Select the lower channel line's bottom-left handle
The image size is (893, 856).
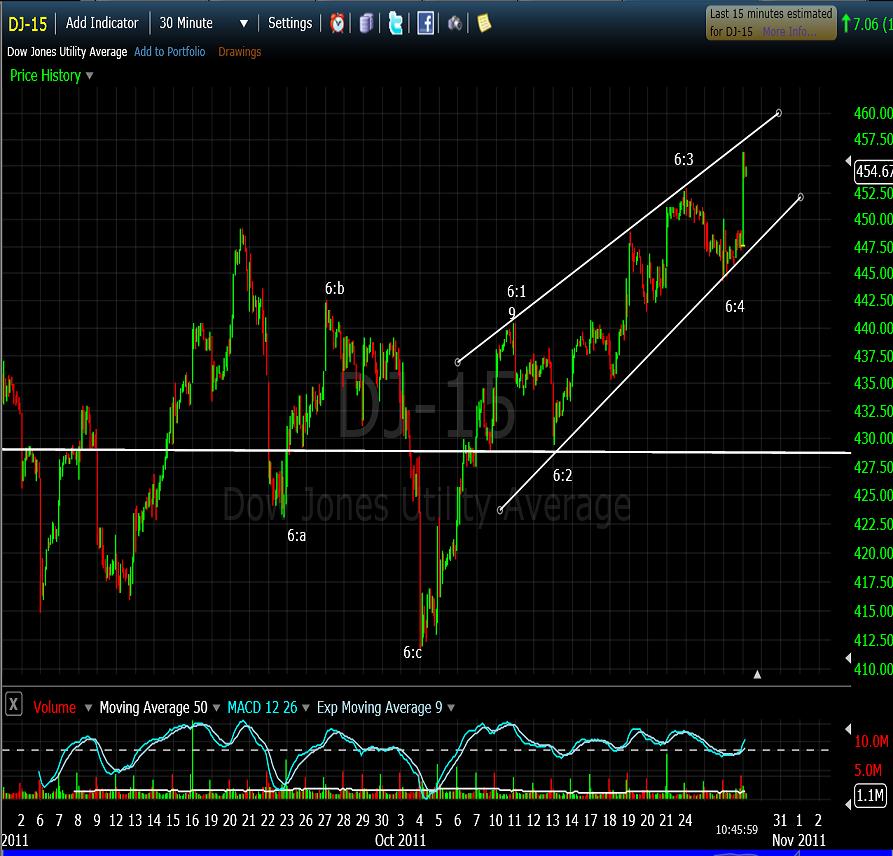click(500, 510)
